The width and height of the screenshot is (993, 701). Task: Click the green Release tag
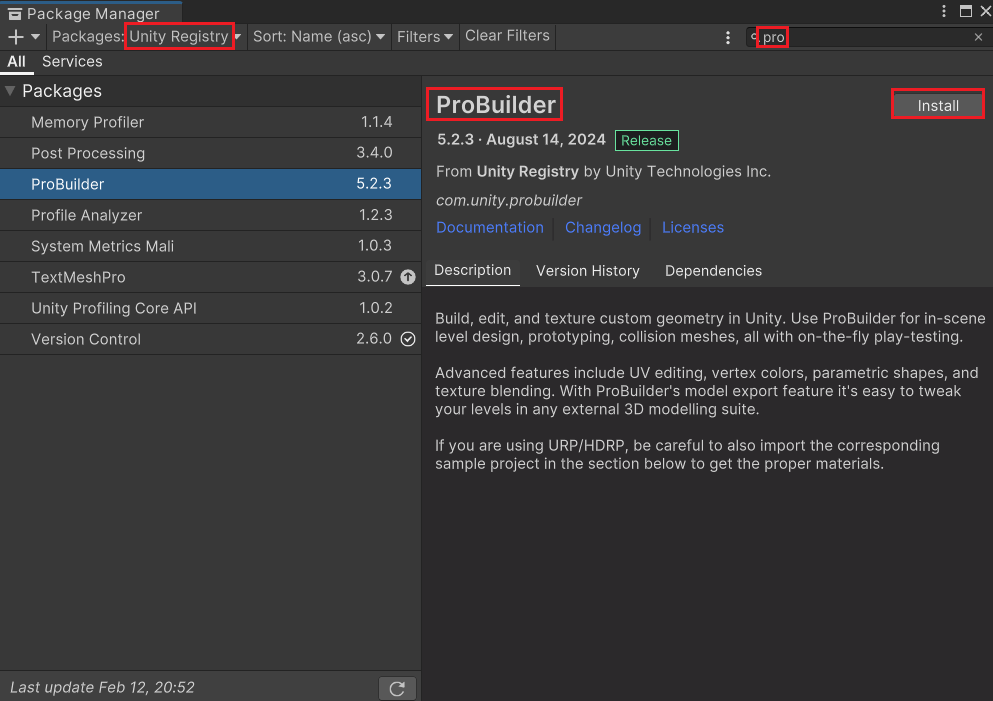(x=647, y=141)
